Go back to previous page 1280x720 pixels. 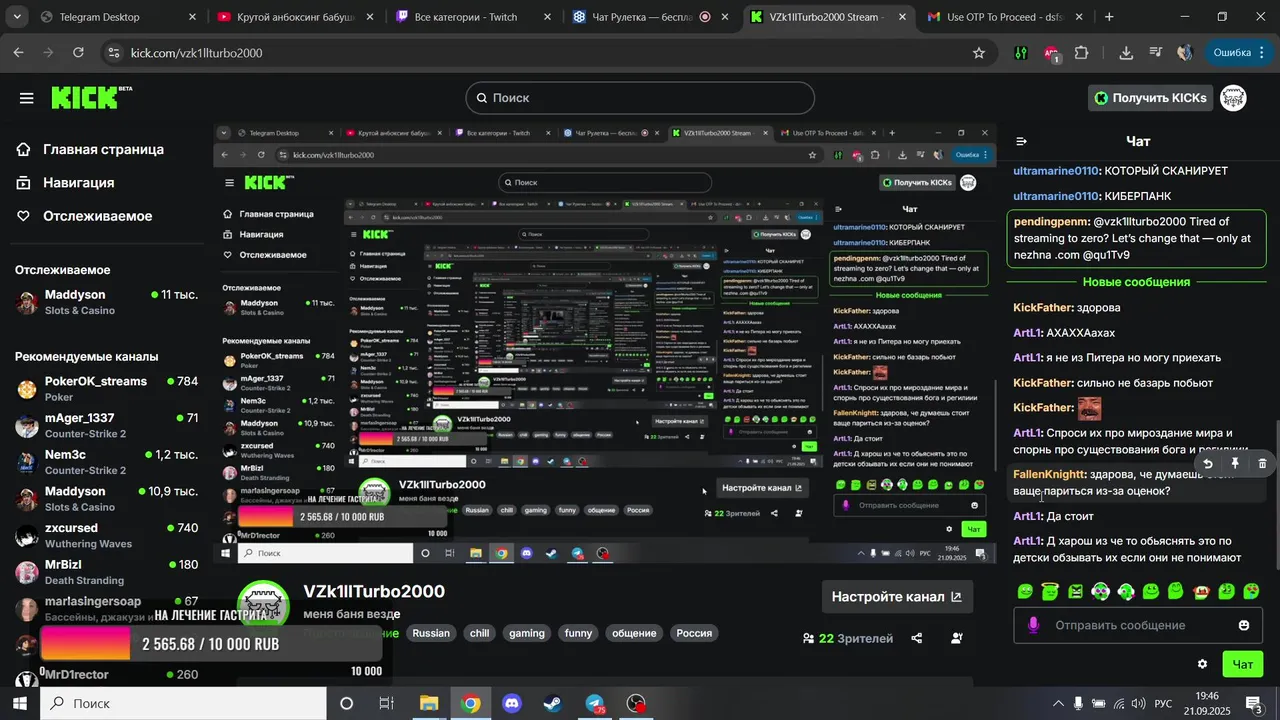tap(19, 53)
